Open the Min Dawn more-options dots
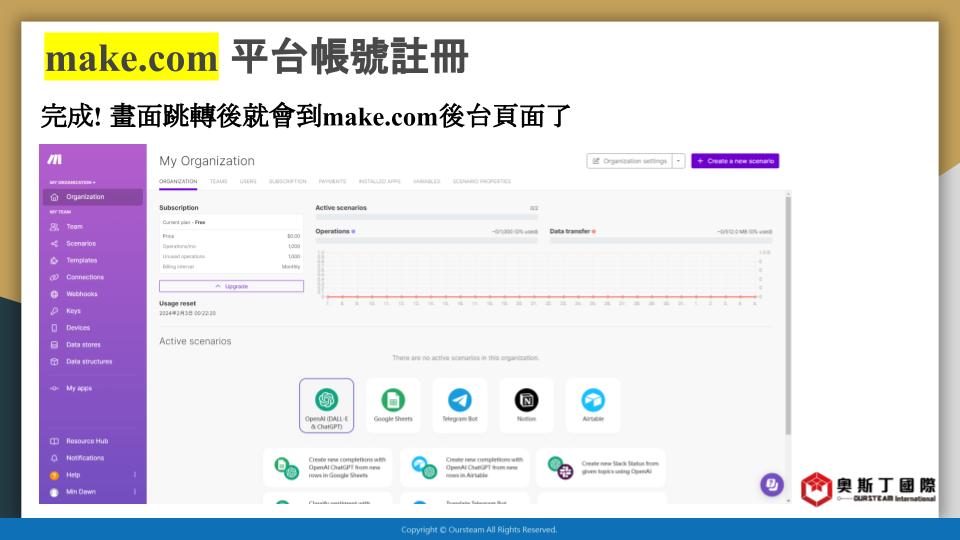This screenshot has width=960, height=540. click(135, 492)
